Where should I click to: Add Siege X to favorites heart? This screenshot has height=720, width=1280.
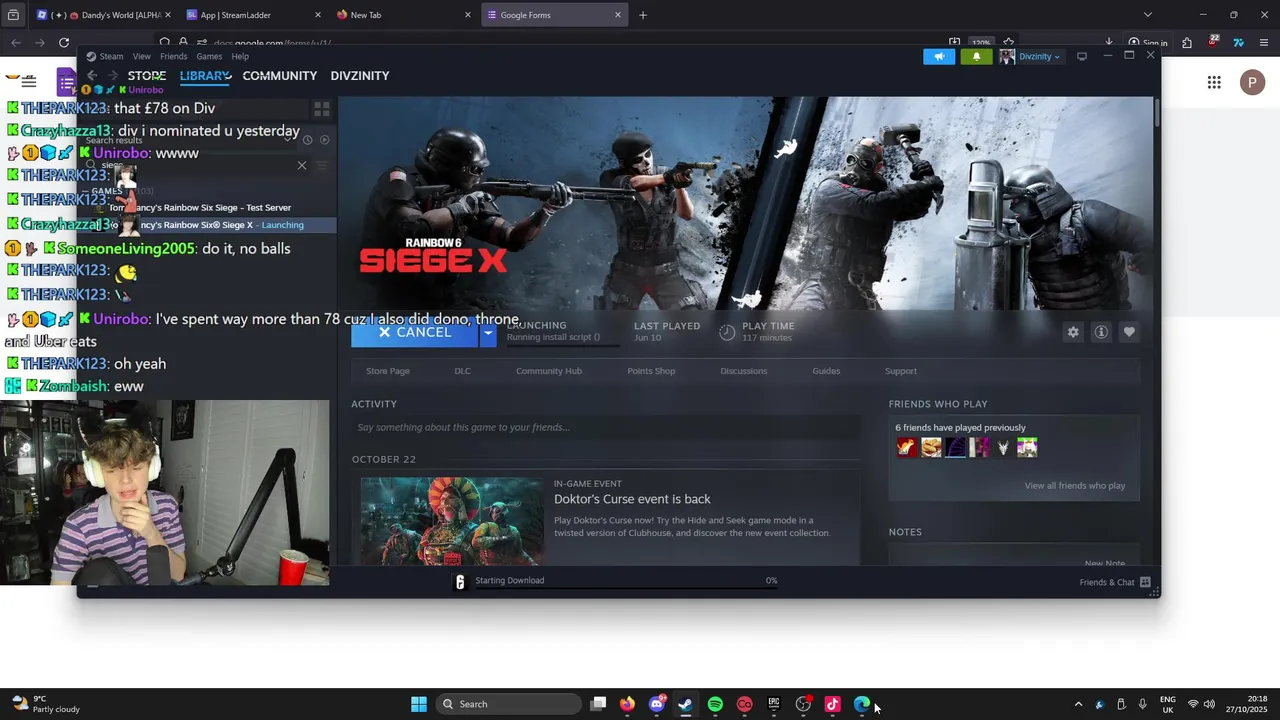point(1129,332)
